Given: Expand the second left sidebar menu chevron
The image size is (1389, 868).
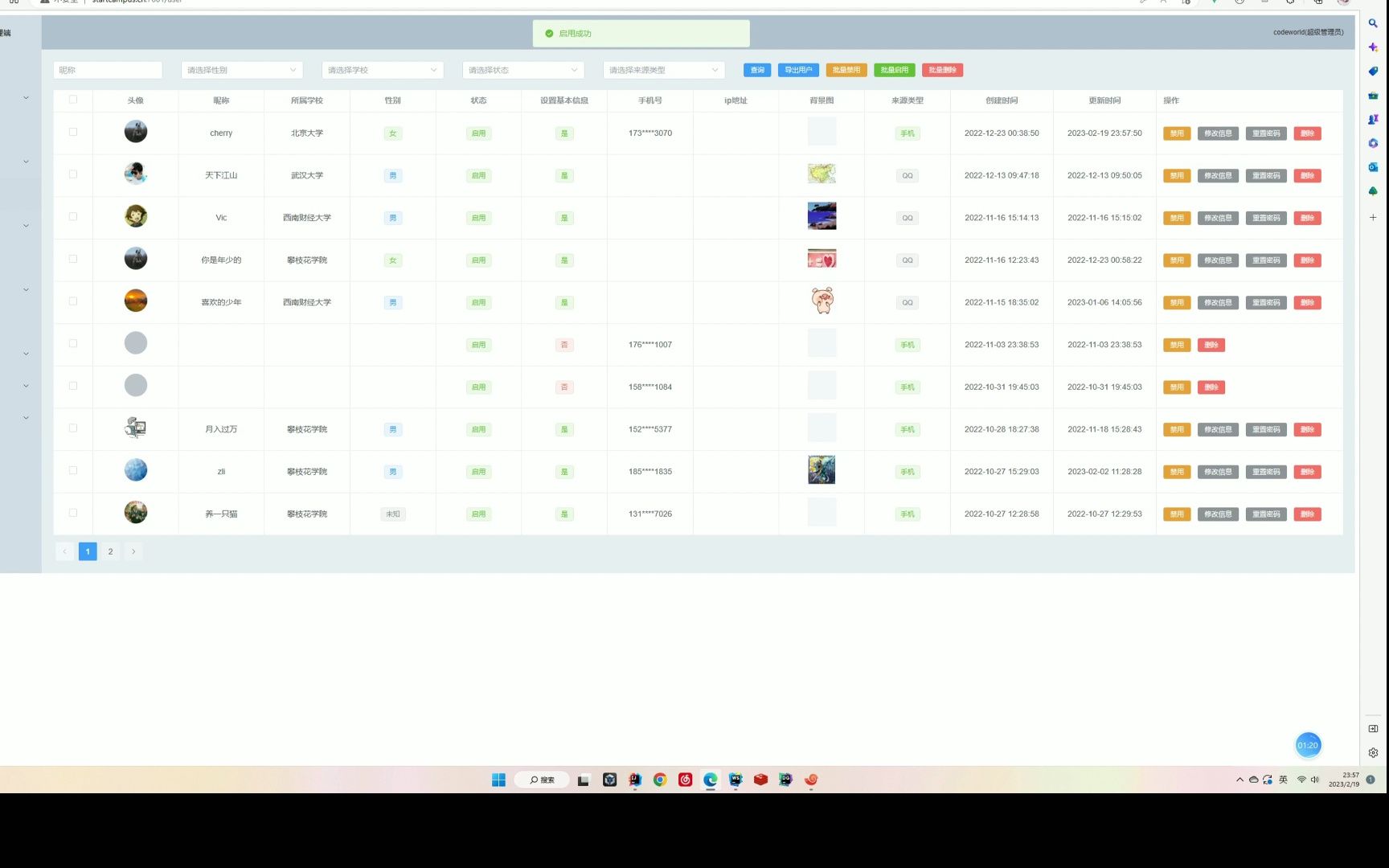Looking at the screenshot, I should 26,162.
